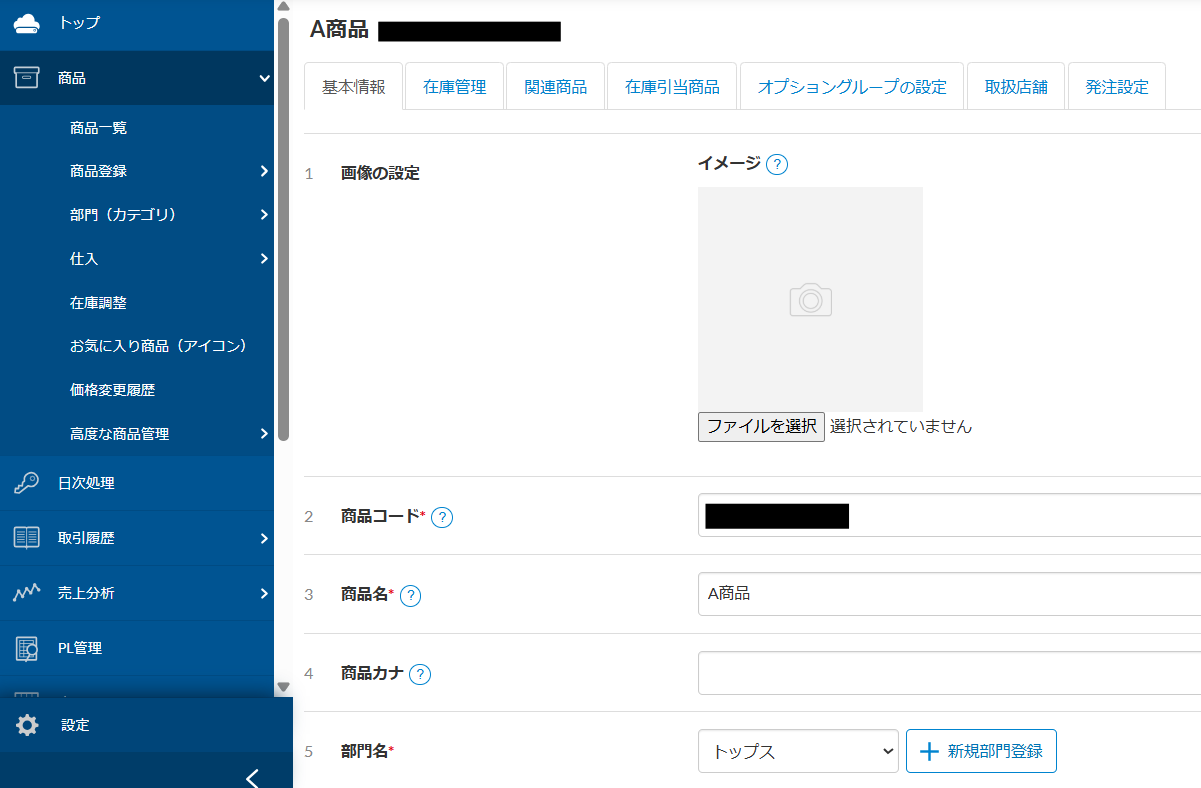This screenshot has height=788, width=1201.
Task: Switch to the 在庫管理 tab
Action: coord(454,87)
